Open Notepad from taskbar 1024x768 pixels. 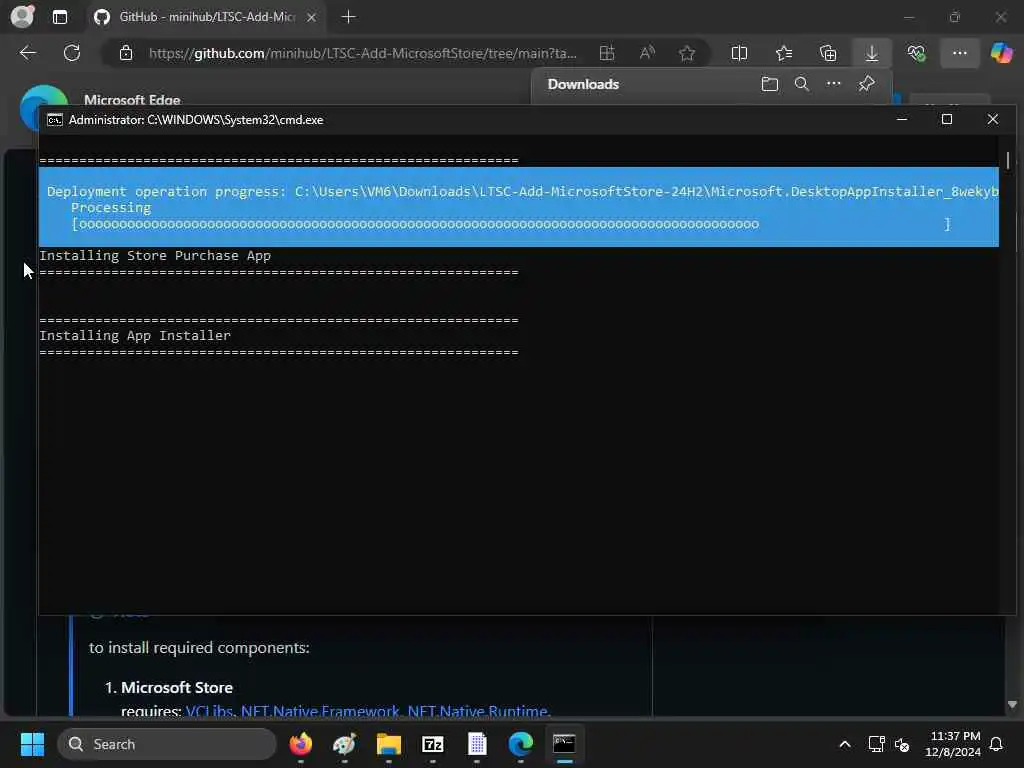477,744
